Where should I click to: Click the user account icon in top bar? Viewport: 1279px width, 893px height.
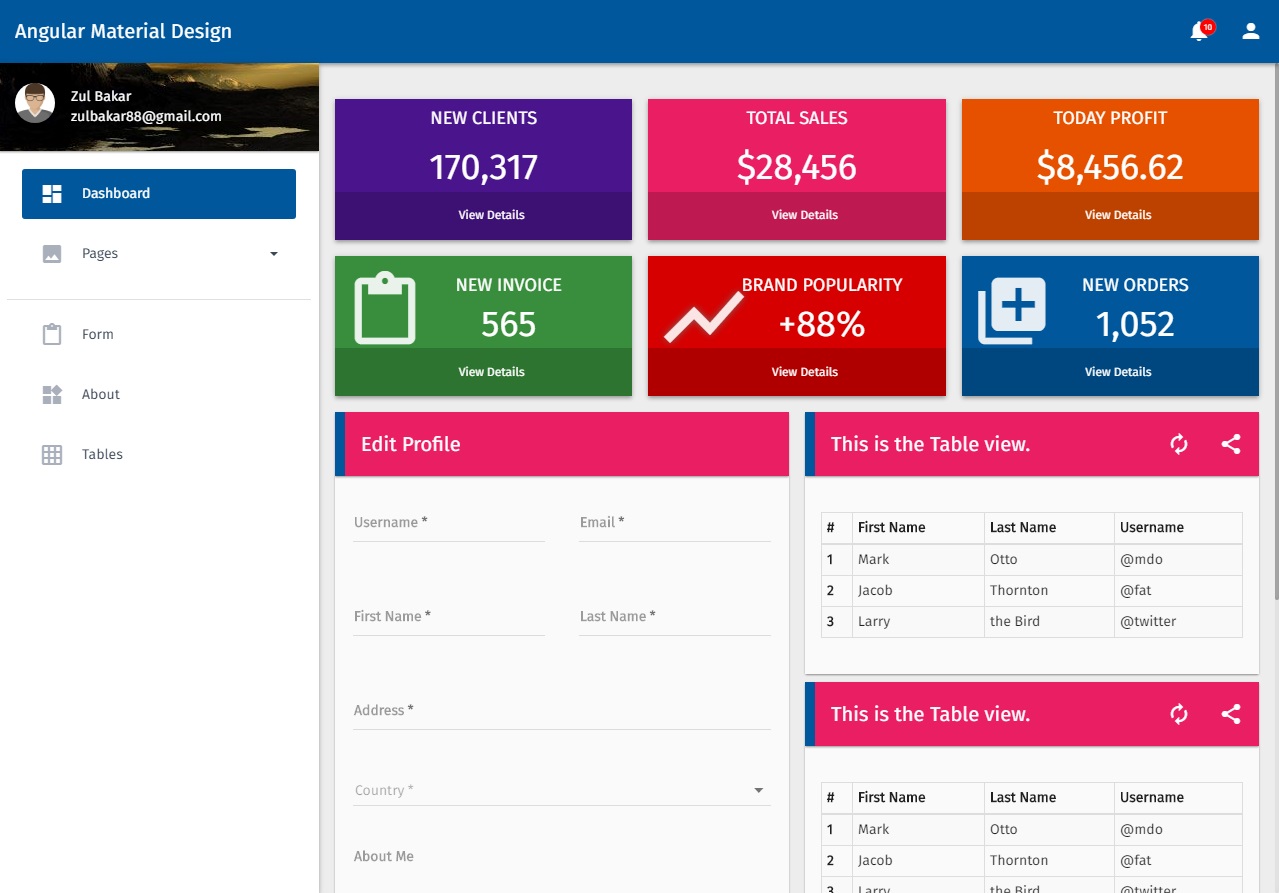coord(1250,30)
